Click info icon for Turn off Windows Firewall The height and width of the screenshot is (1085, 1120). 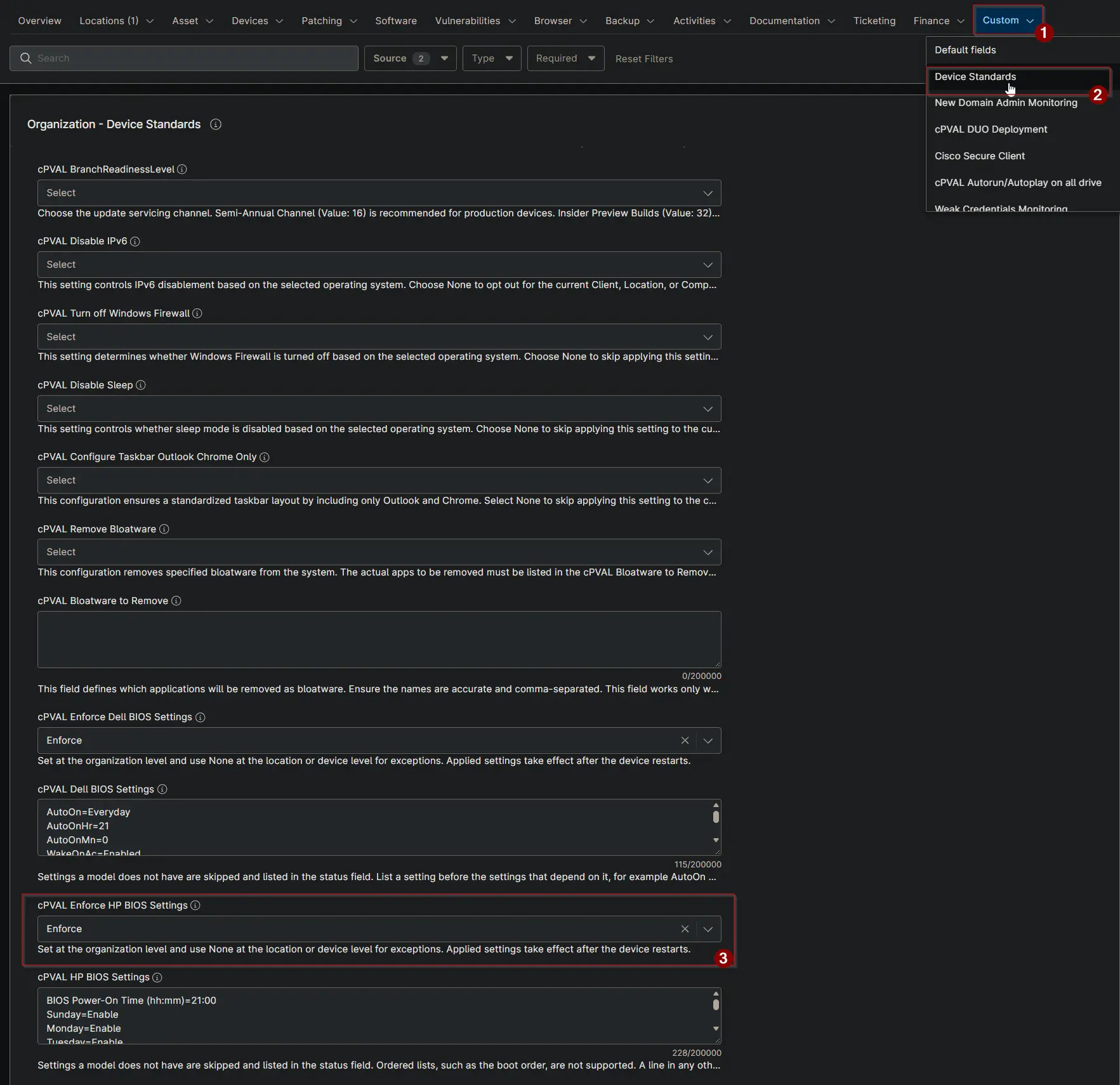[x=197, y=313]
